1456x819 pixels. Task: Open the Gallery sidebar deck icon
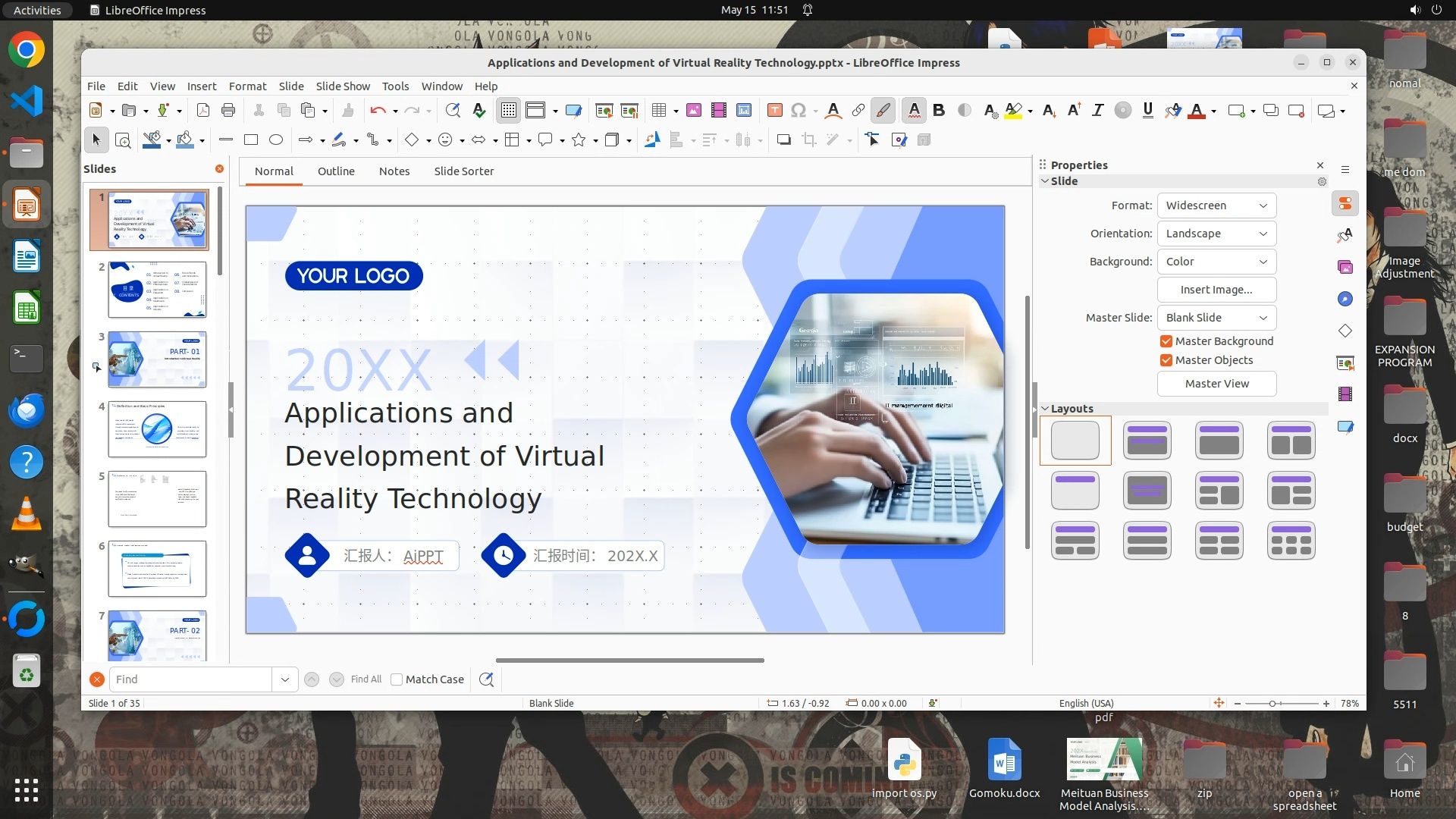pyautogui.click(x=1345, y=267)
